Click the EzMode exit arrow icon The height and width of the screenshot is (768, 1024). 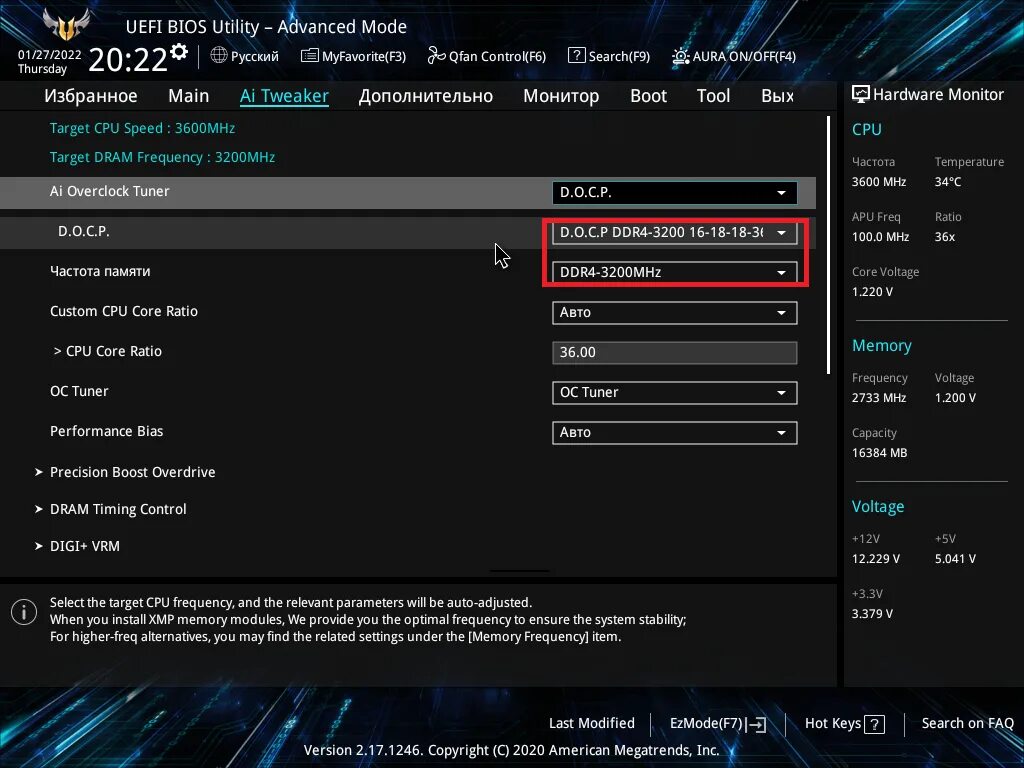click(756, 724)
